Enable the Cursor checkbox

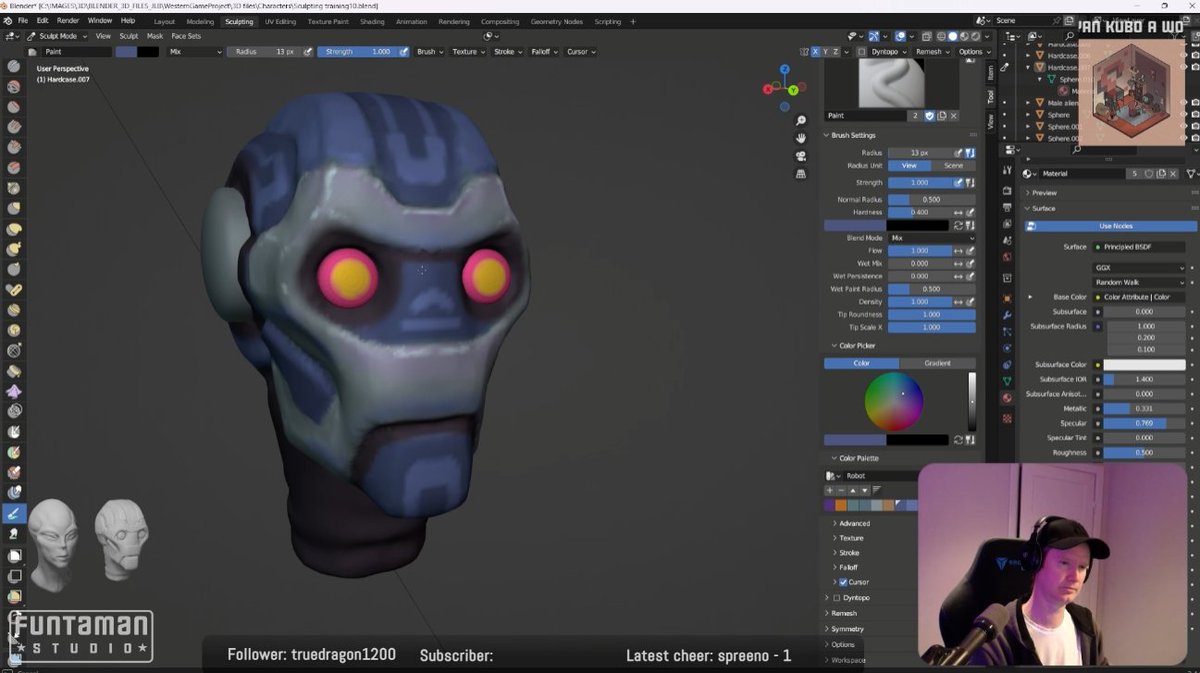843,582
